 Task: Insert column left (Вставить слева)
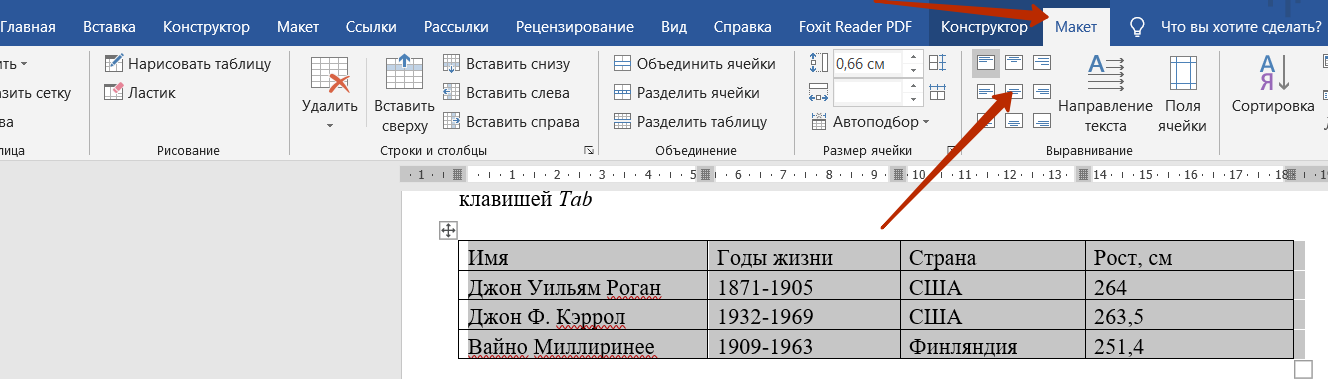click(506, 93)
